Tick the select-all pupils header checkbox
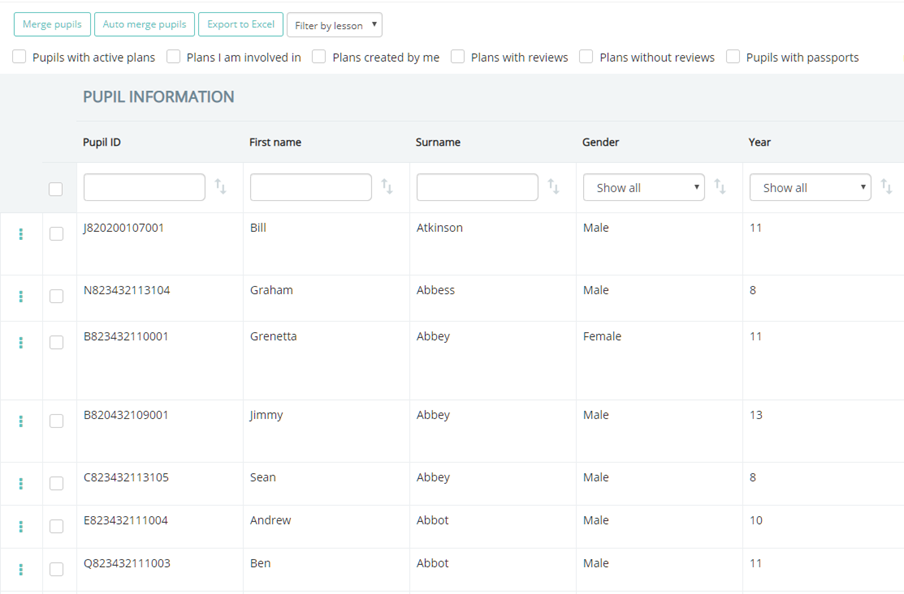 click(x=56, y=189)
